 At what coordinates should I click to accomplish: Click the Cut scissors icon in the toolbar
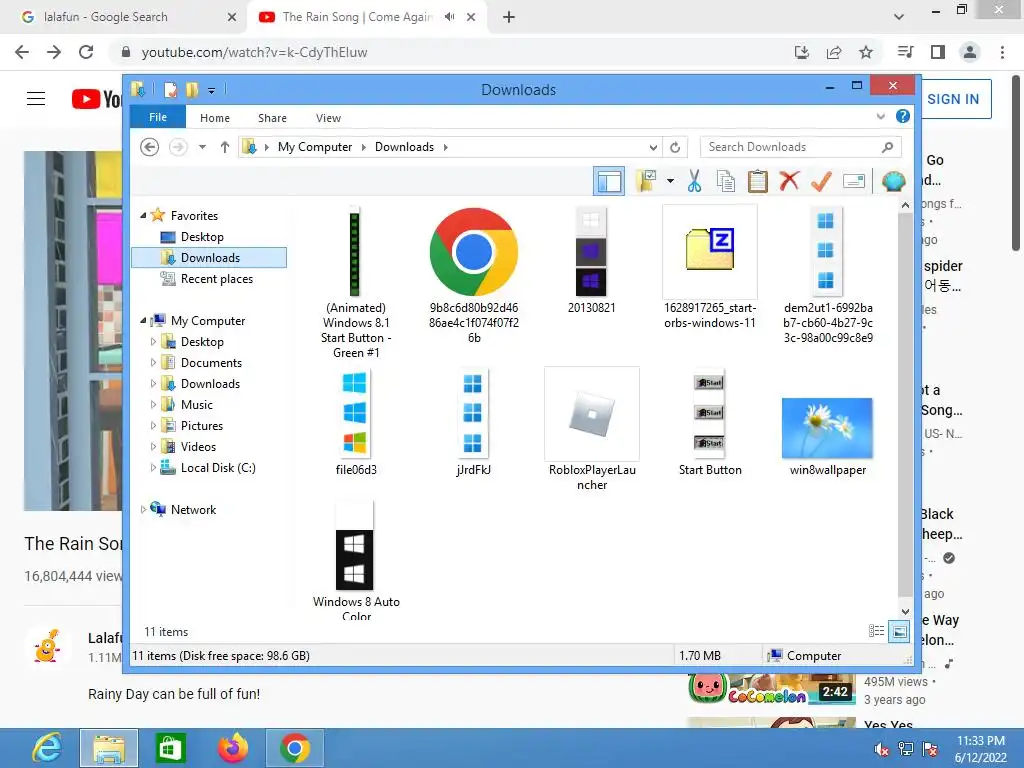694,181
